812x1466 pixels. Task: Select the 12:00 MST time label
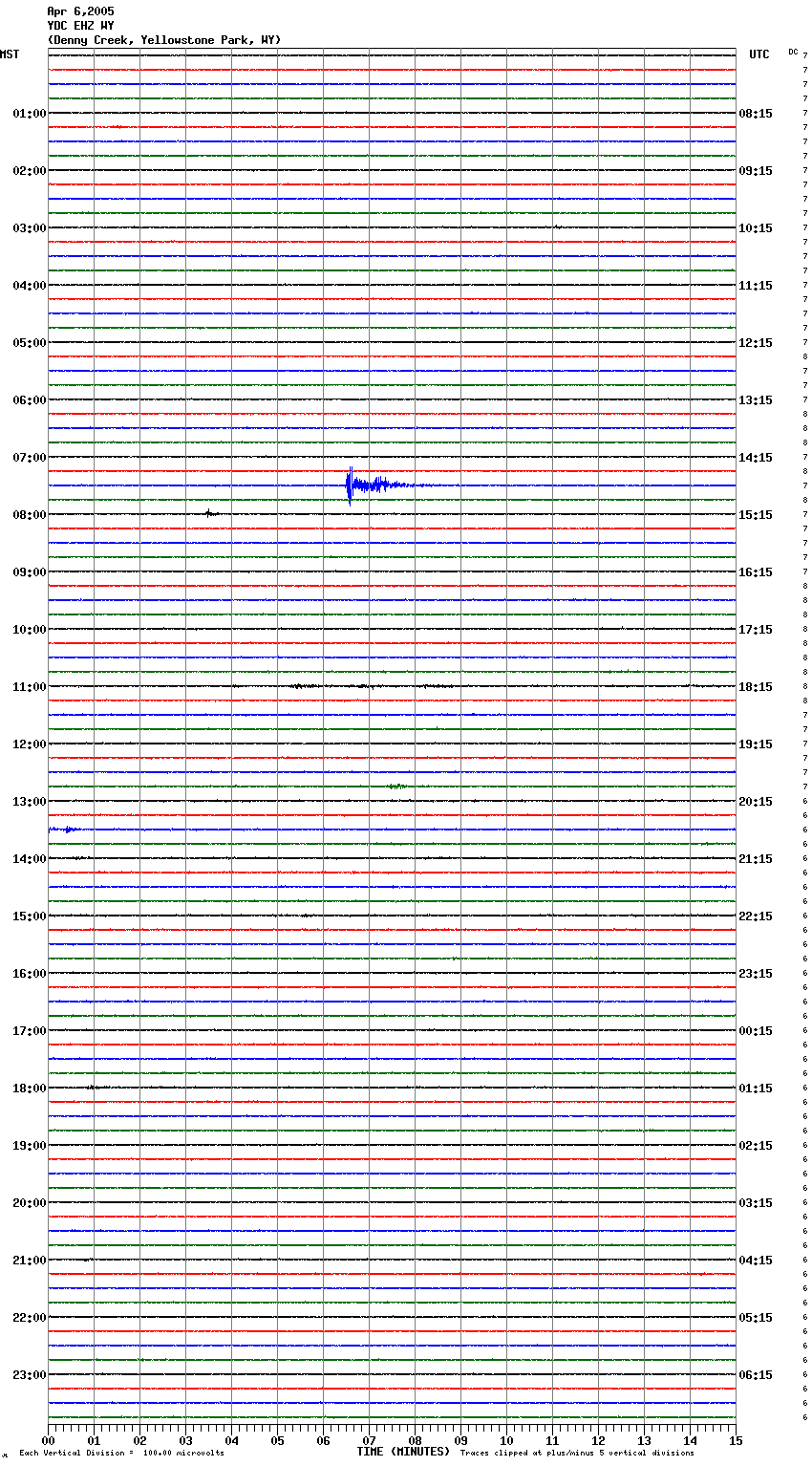click(30, 744)
